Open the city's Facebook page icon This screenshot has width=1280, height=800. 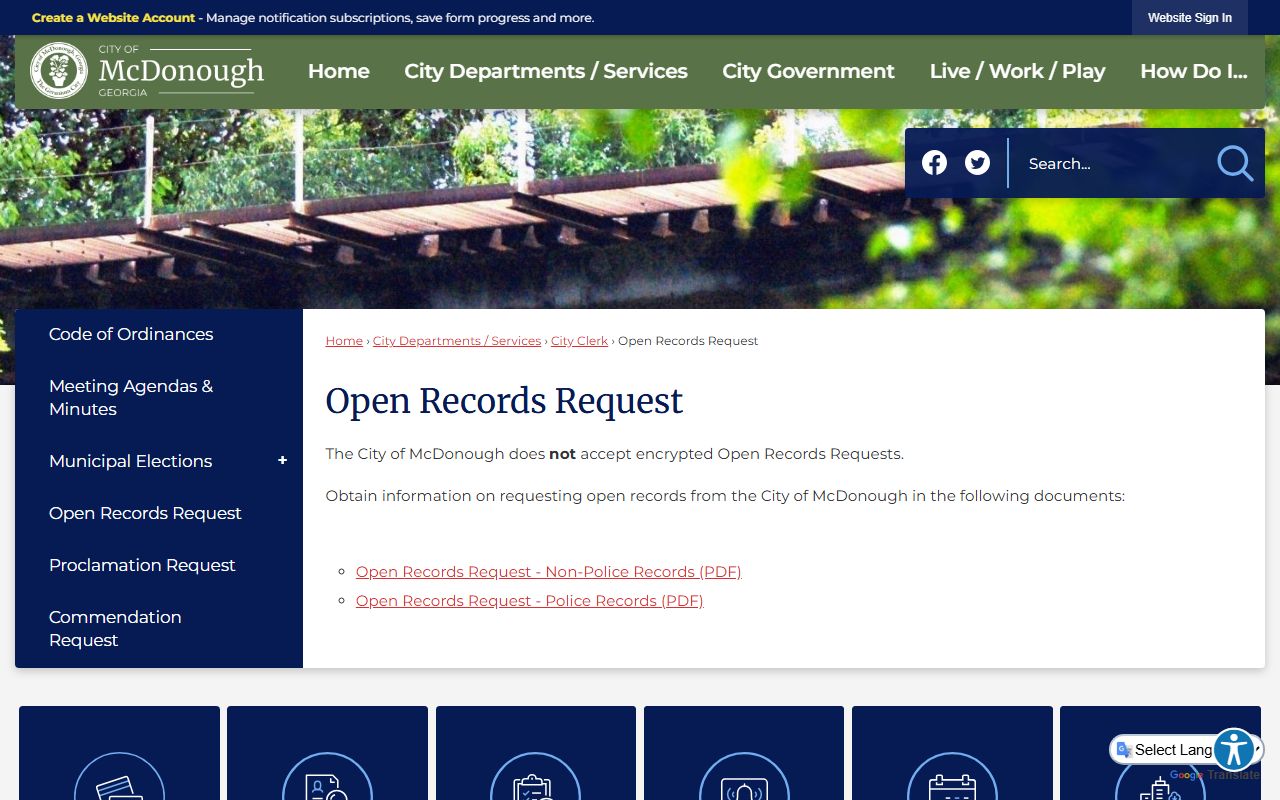click(x=934, y=163)
